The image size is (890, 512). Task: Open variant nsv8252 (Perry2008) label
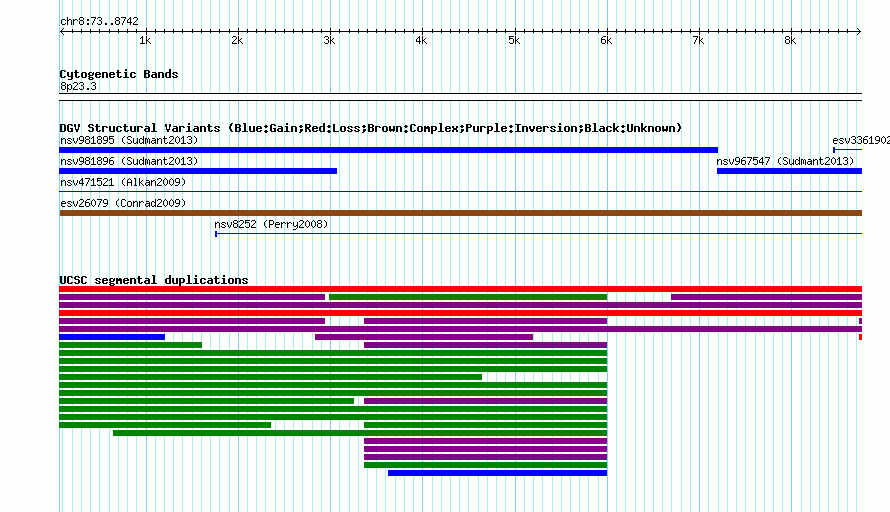pyautogui.click(x=271, y=224)
